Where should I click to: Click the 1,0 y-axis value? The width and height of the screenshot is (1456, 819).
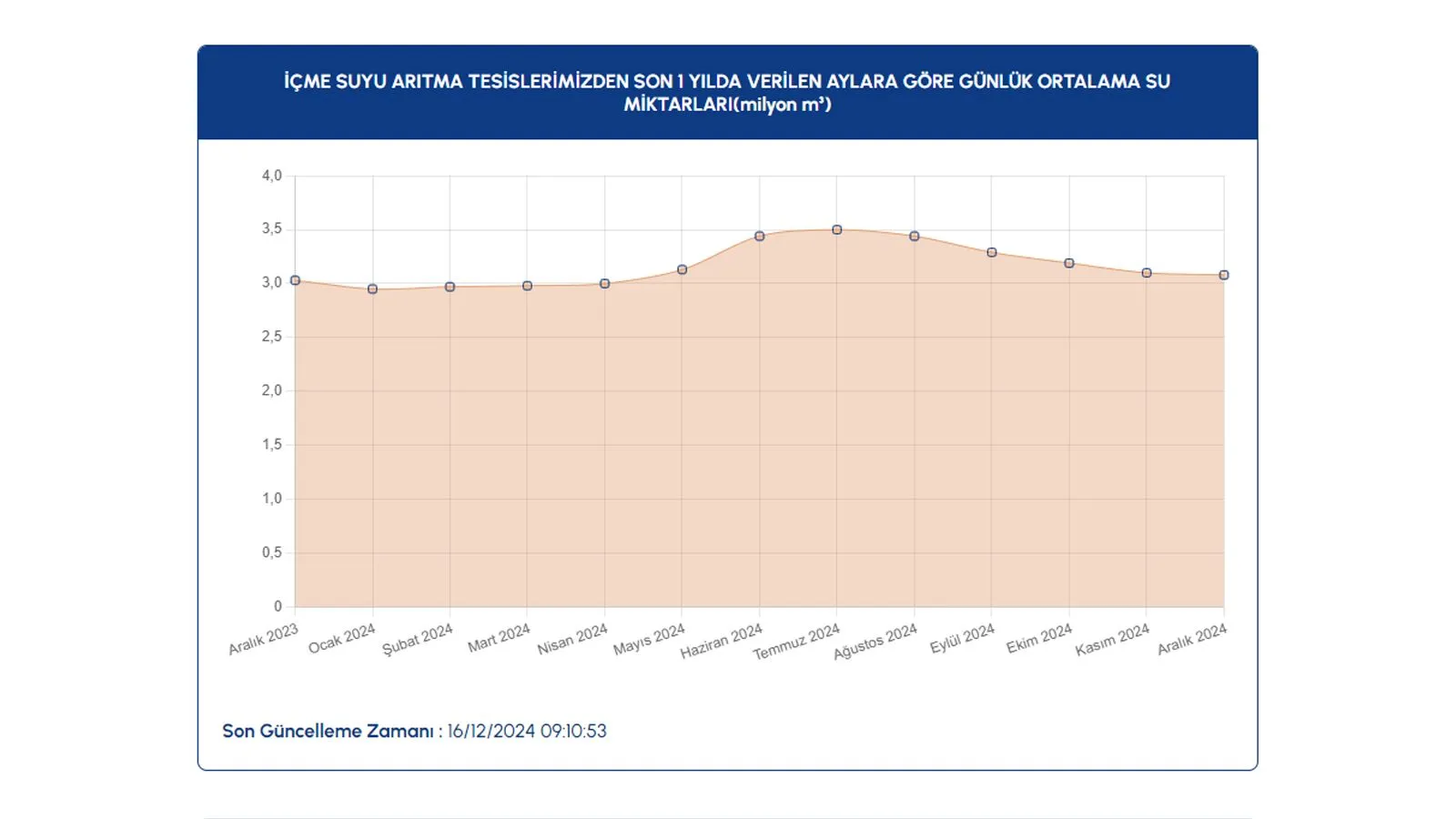pos(272,499)
